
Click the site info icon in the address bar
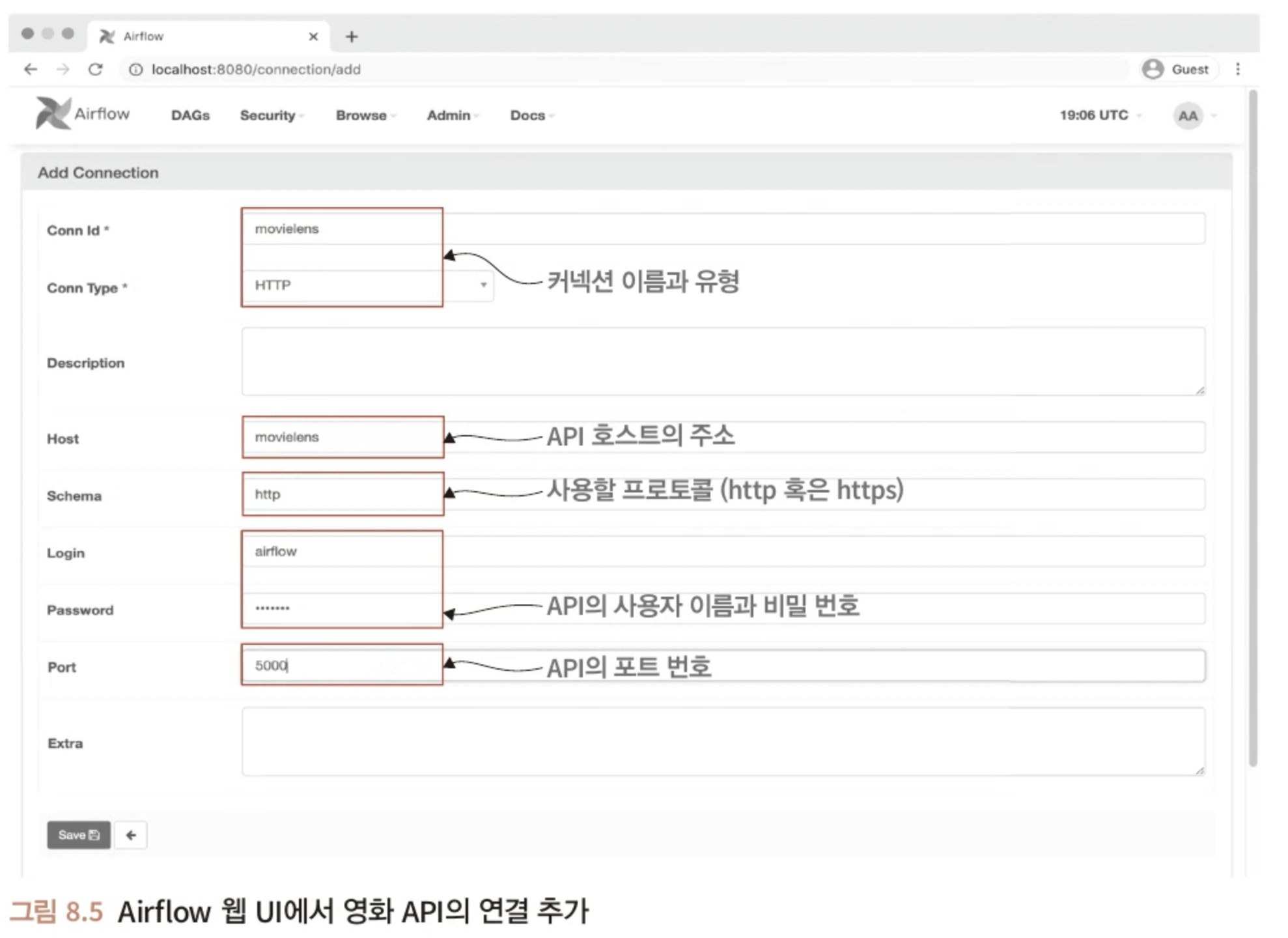pos(134,69)
